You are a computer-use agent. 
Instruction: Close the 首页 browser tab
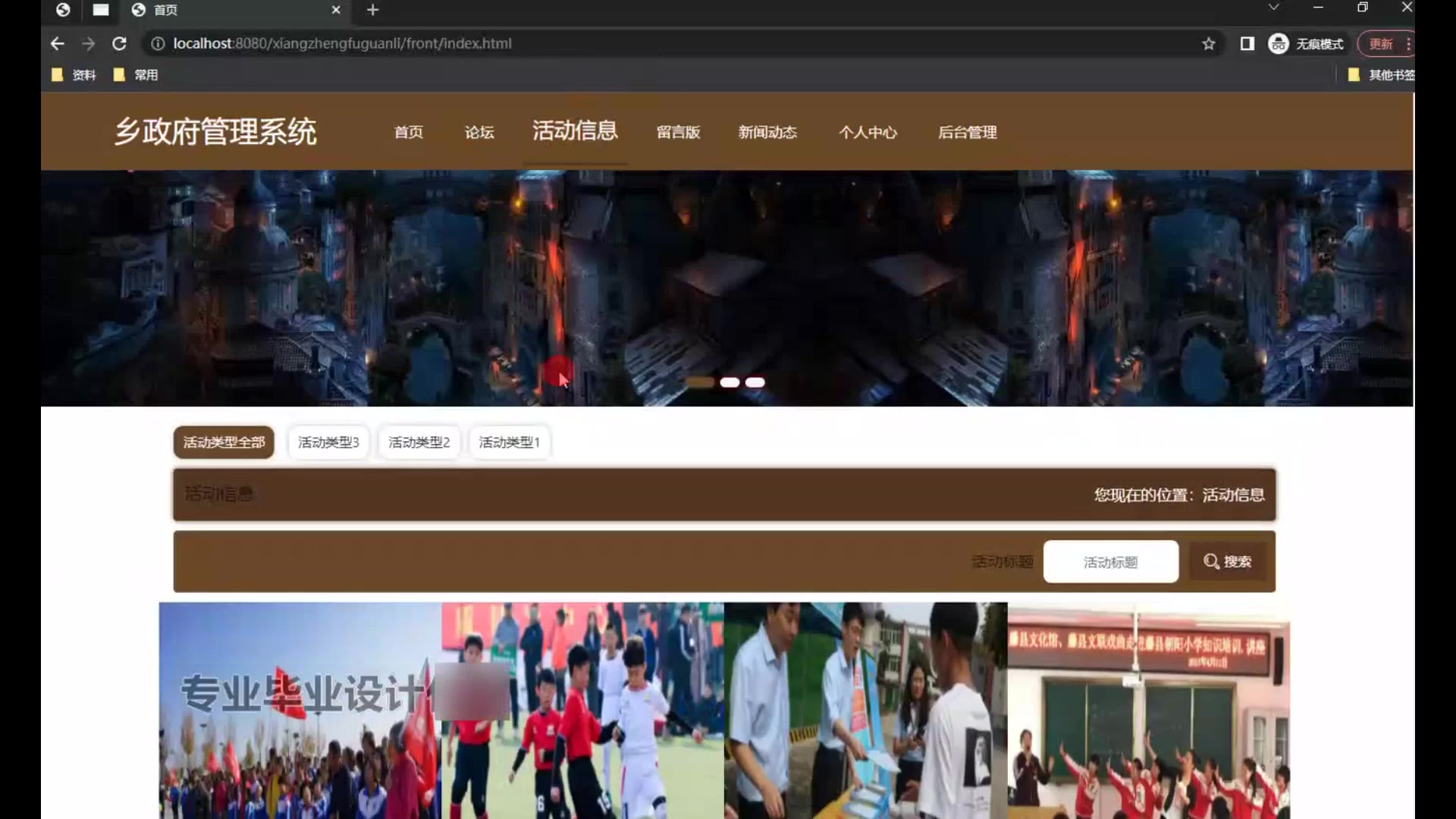[x=336, y=10]
